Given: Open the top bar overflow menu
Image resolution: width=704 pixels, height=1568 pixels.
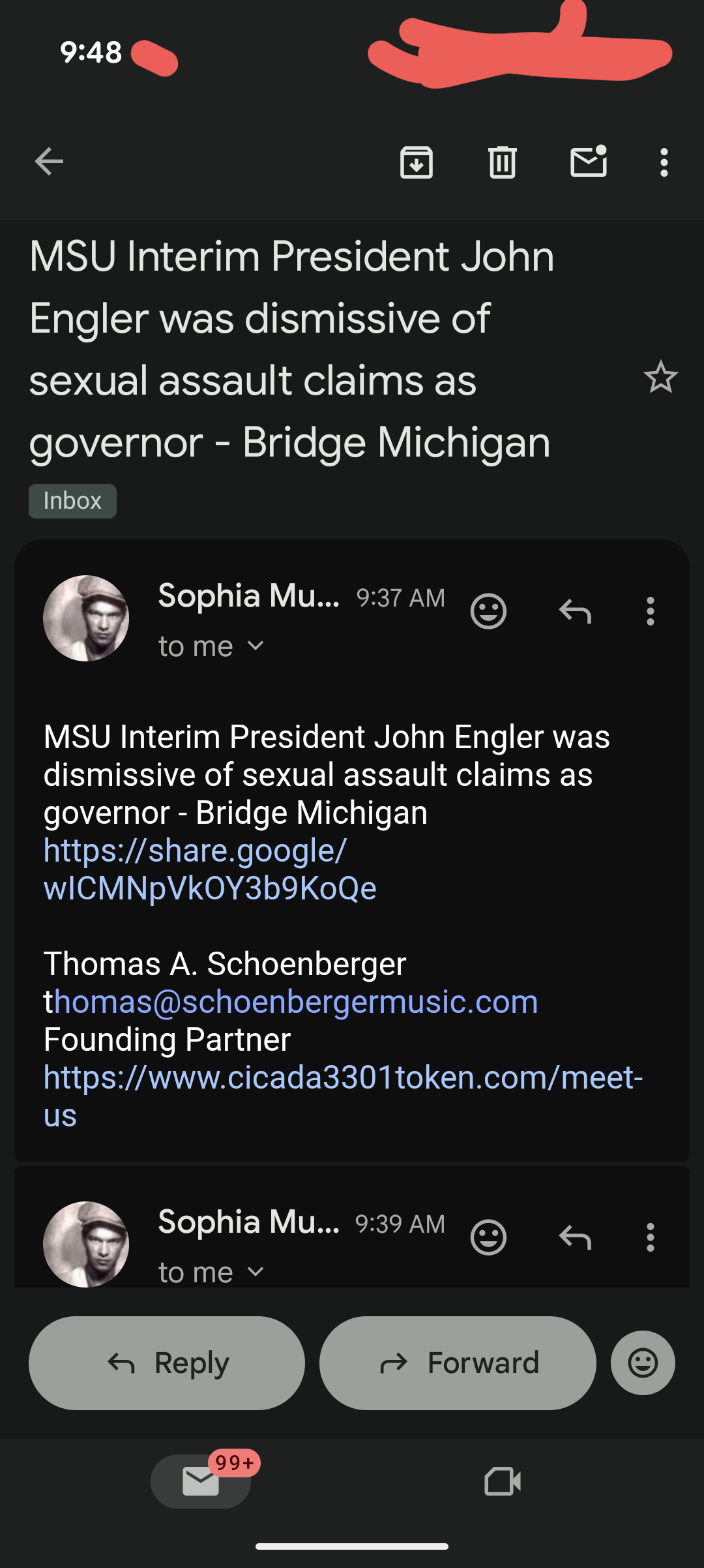Looking at the screenshot, I should tap(664, 162).
